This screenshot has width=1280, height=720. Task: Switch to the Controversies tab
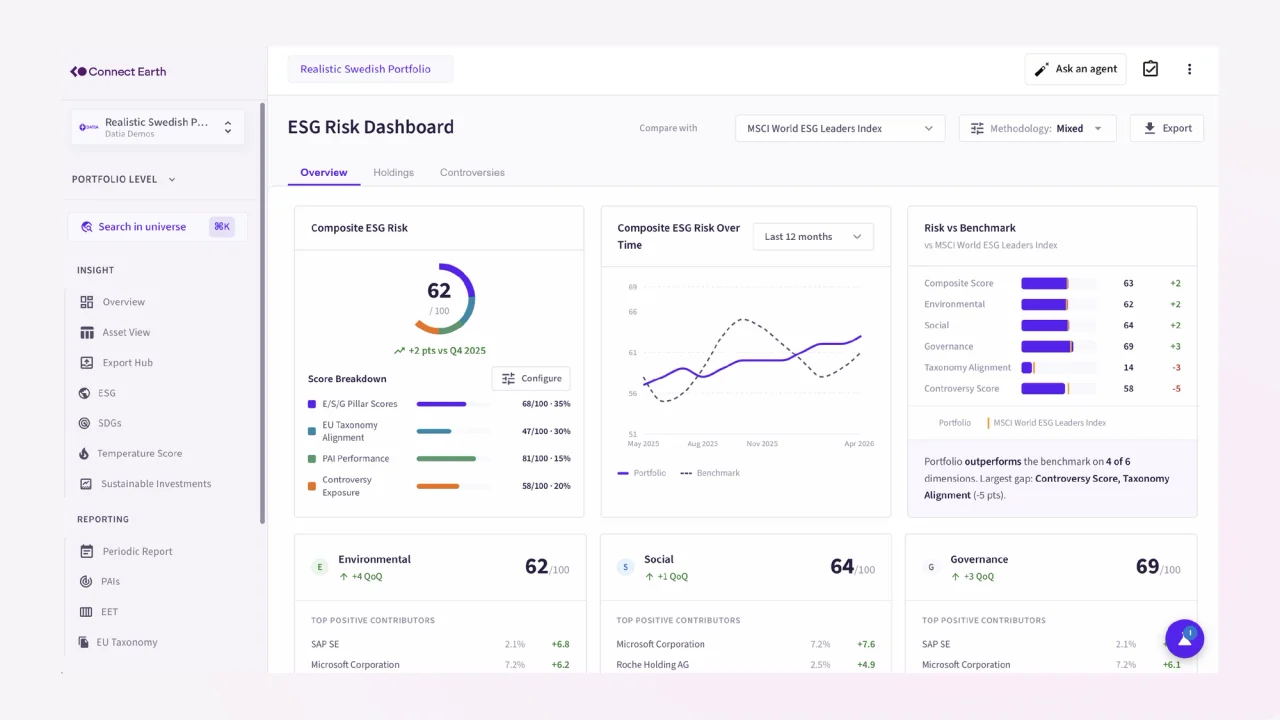pos(472,172)
